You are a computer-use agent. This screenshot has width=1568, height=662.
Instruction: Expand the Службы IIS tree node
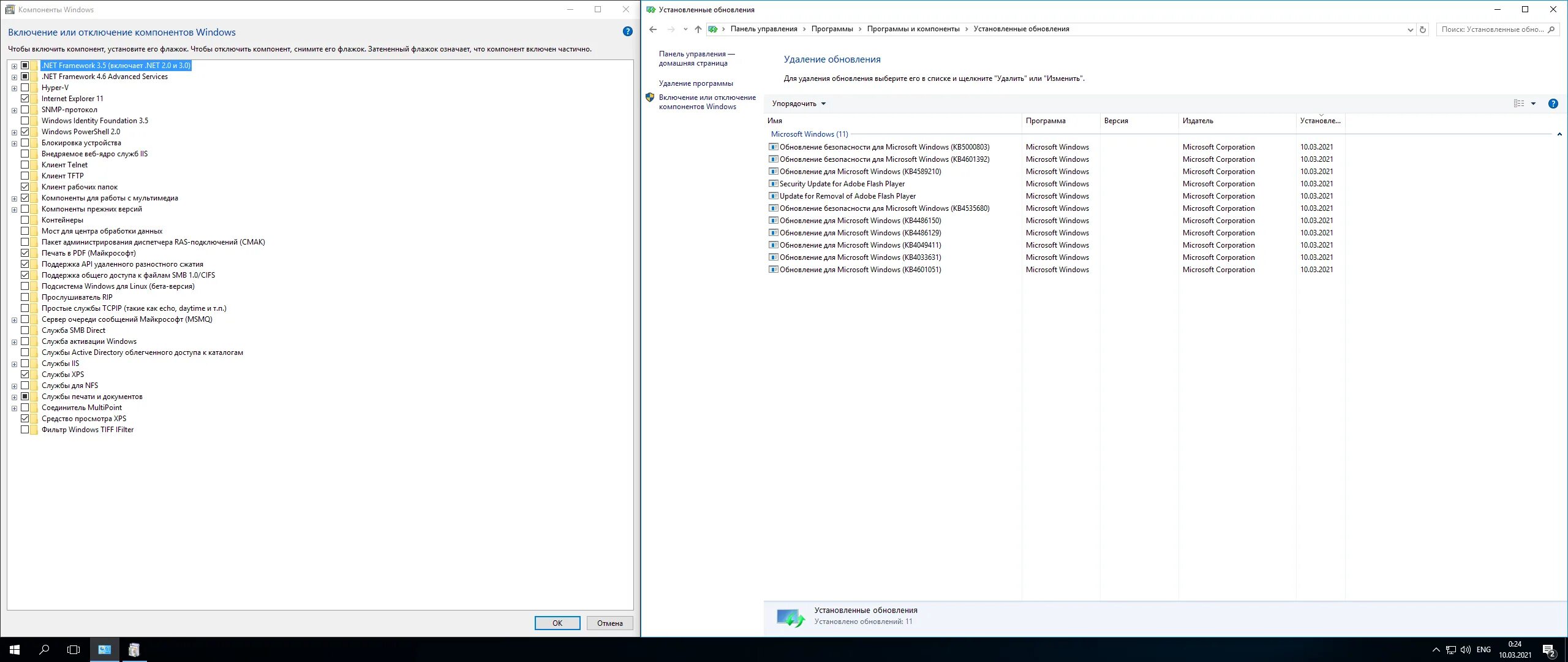[14, 364]
